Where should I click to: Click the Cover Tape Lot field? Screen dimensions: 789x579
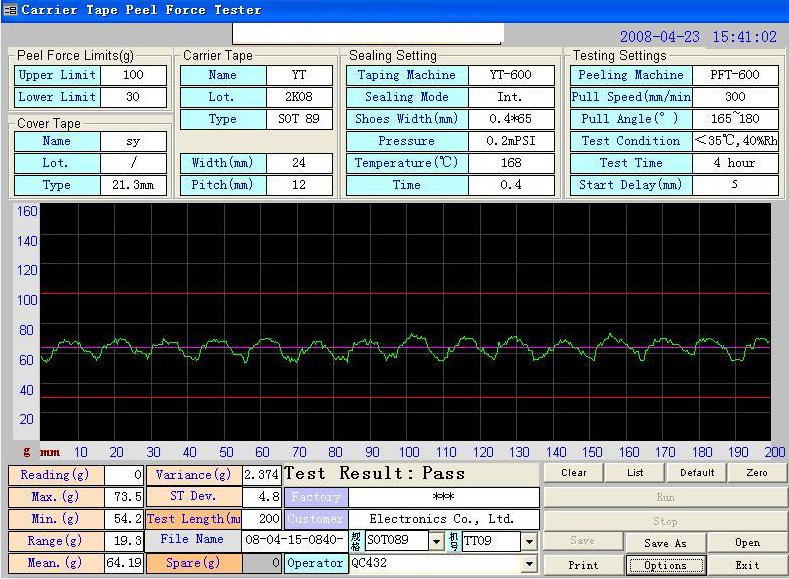tap(133, 163)
